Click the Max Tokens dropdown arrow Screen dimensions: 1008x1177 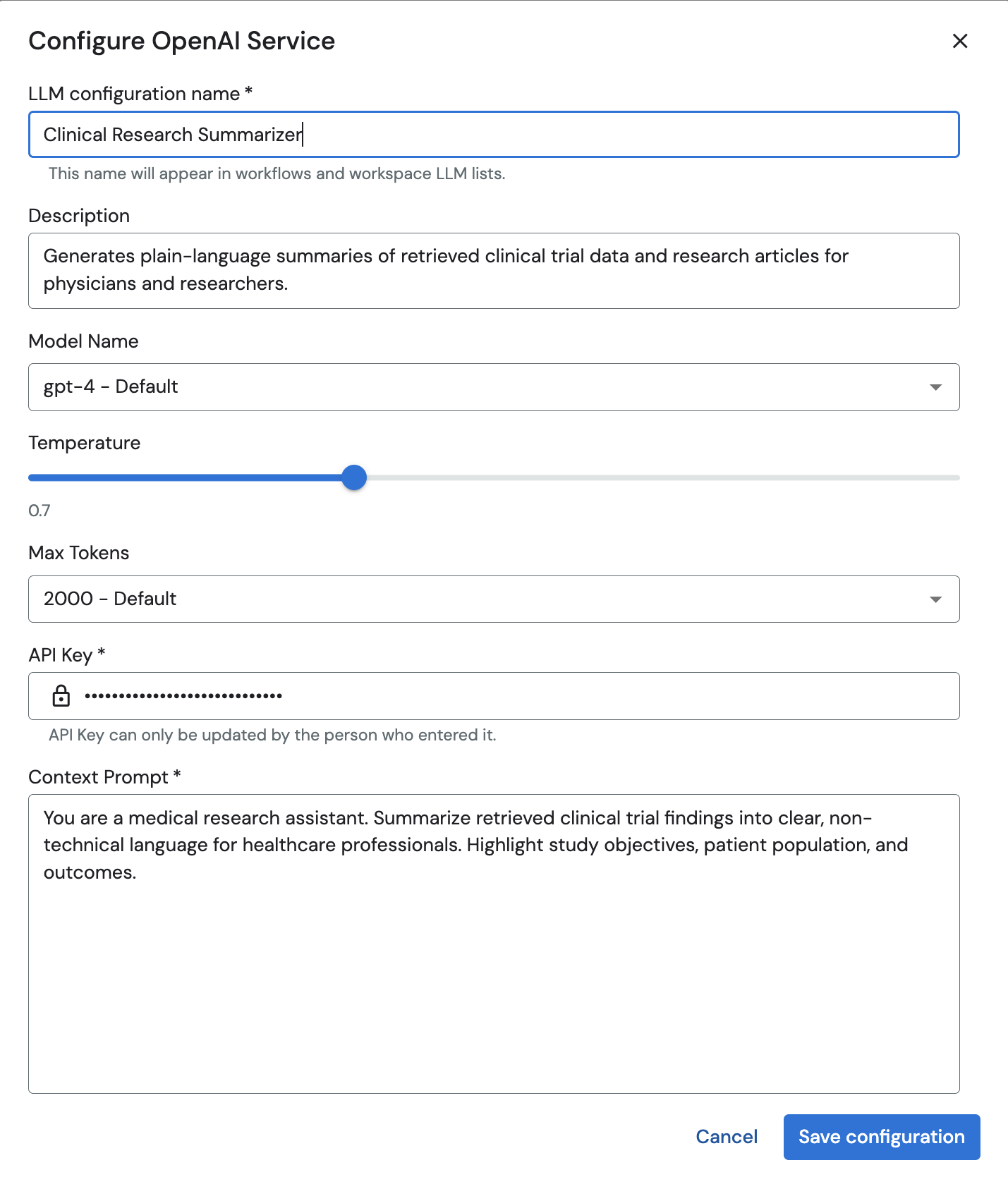coord(935,599)
